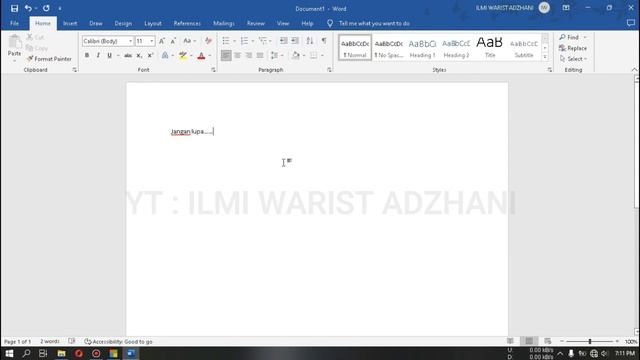Align text left
Viewport: 640px width, 360px height.
[226, 55]
